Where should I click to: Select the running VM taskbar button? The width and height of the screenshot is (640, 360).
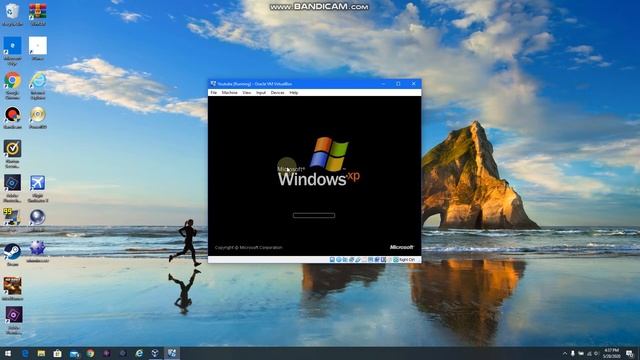coord(172,353)
